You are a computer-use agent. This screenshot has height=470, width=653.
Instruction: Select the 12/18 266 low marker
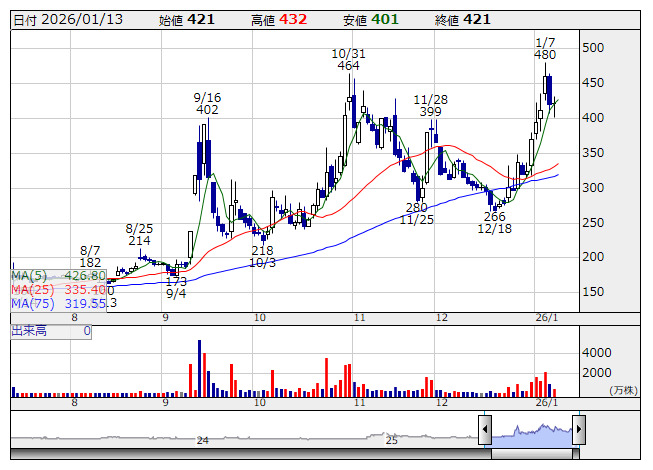click(494, 222)
